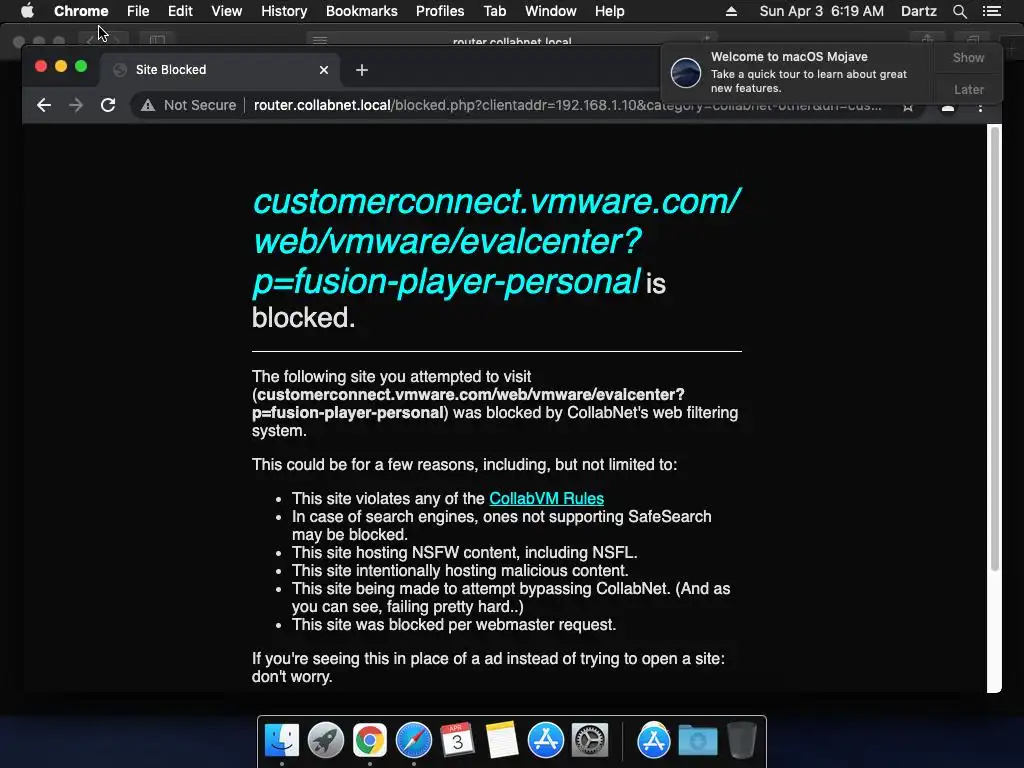Click the bold blocked URL in paragraph

(x=468, y=404)
